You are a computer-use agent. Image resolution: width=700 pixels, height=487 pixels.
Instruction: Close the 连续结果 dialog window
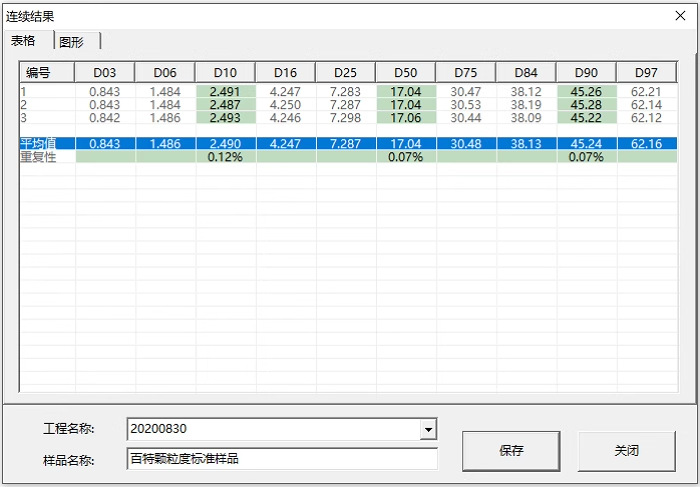(x=680, y=16)
